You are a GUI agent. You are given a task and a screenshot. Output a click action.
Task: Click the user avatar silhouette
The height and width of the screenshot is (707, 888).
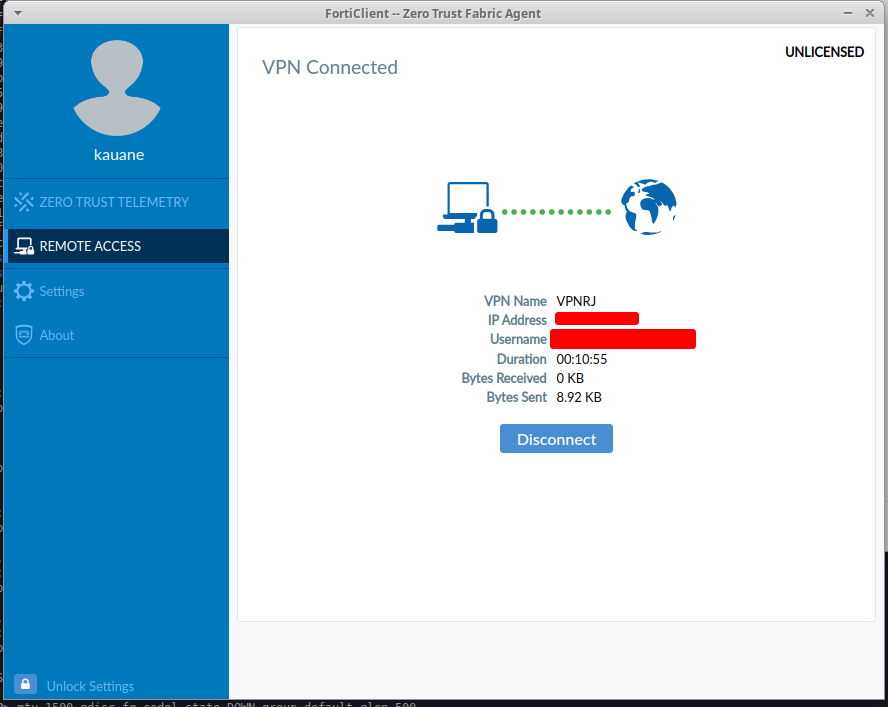[x=117, y=88]
